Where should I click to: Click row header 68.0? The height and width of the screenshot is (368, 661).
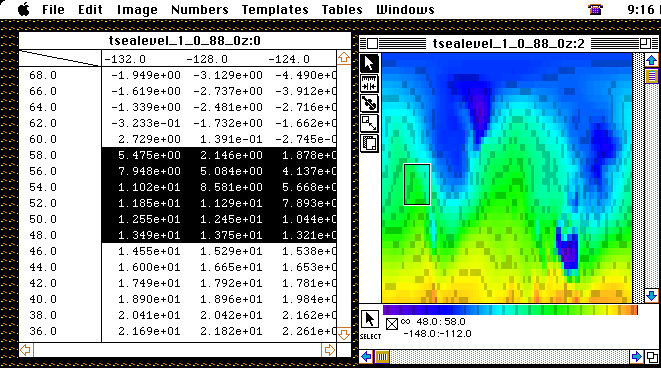[43, 75]
